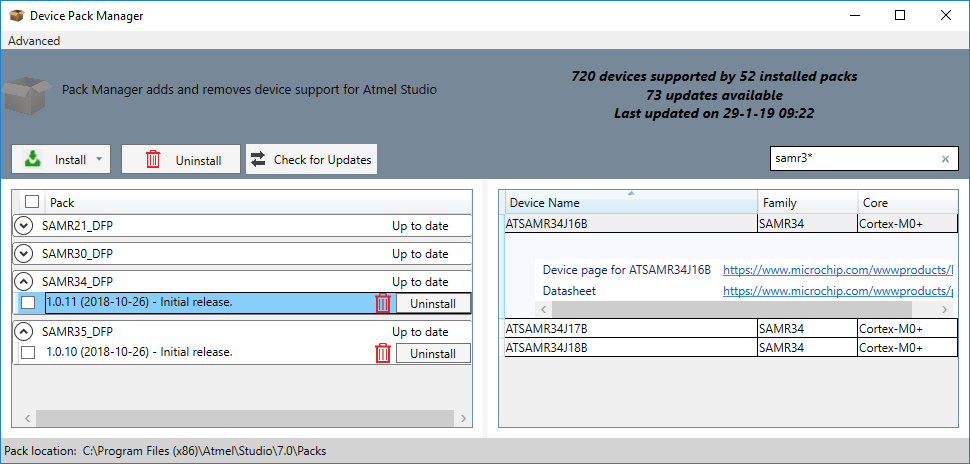The image size is (970, 464).
Task: Expand the SAMR30_DFP pack
Action: [x=24, y=254]
